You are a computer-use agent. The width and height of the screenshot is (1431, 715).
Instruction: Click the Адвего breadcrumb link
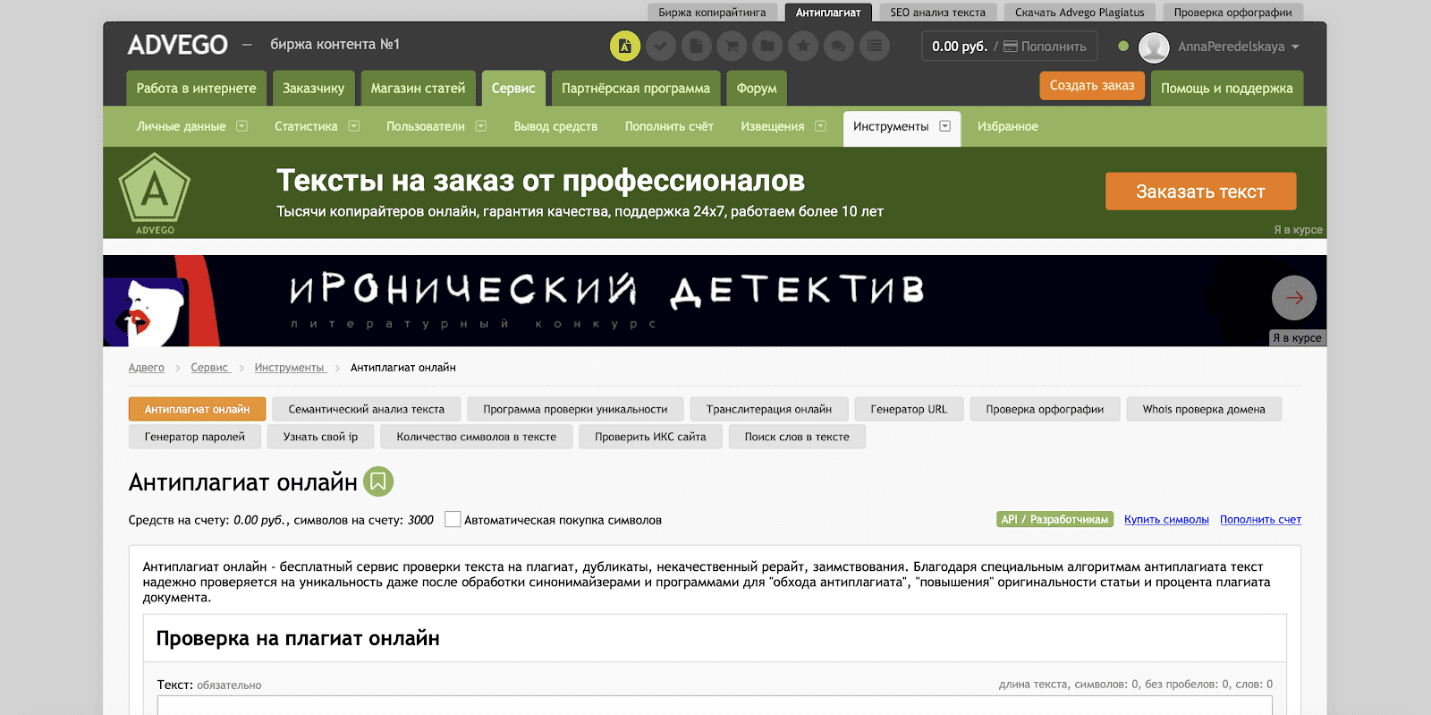pos(146,368)
